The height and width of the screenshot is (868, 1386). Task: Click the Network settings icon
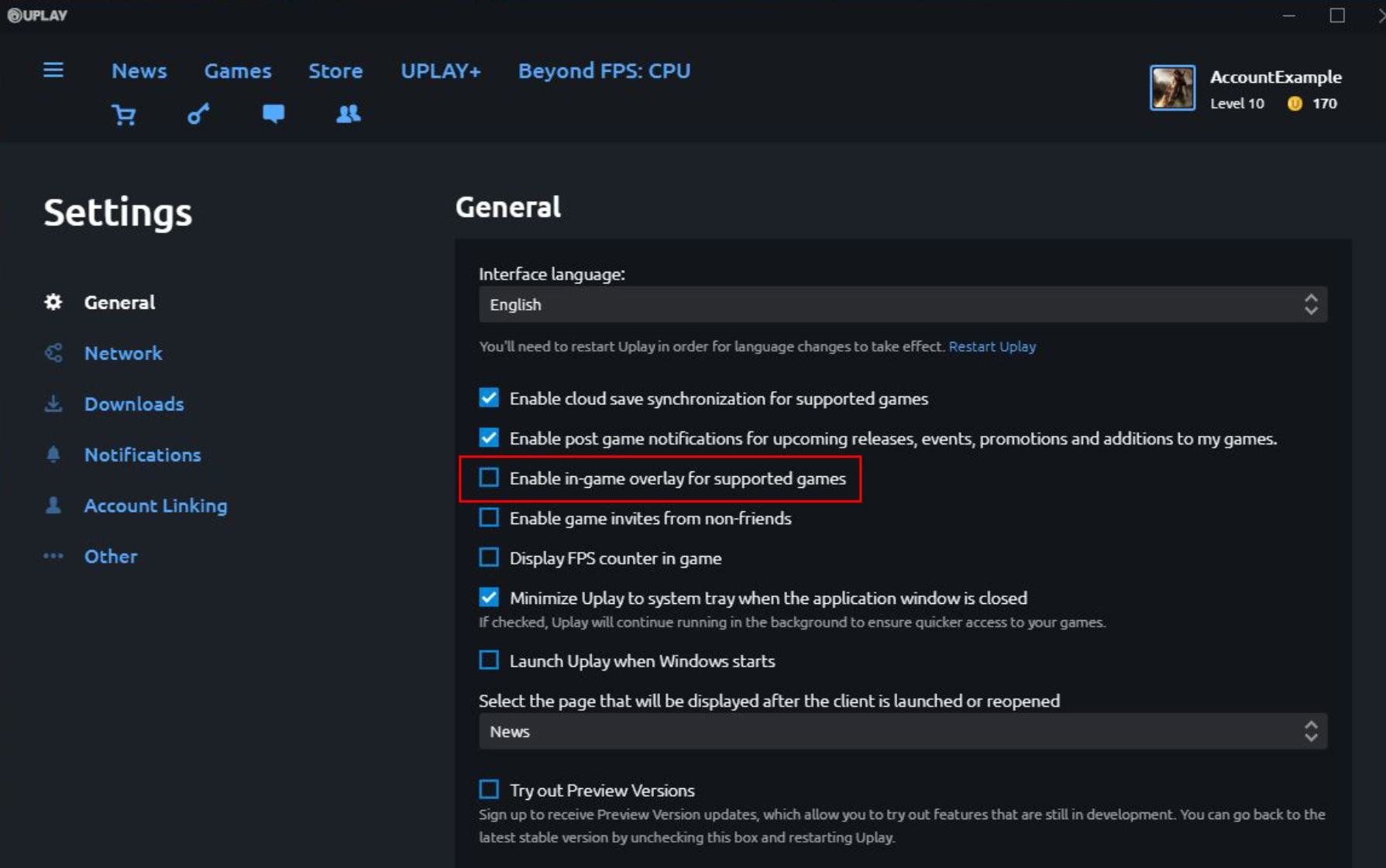(53, 353)
